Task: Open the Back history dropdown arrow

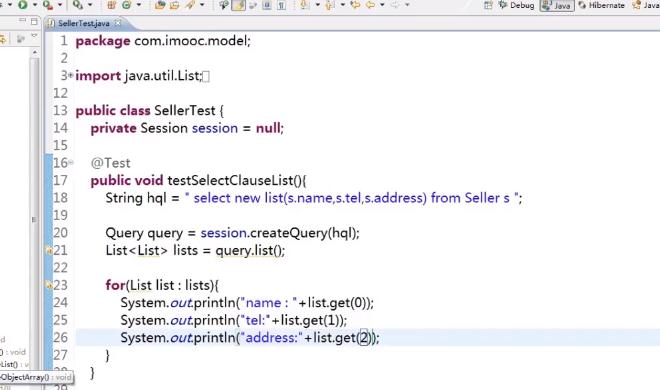Action: click(x=382, y=5)
